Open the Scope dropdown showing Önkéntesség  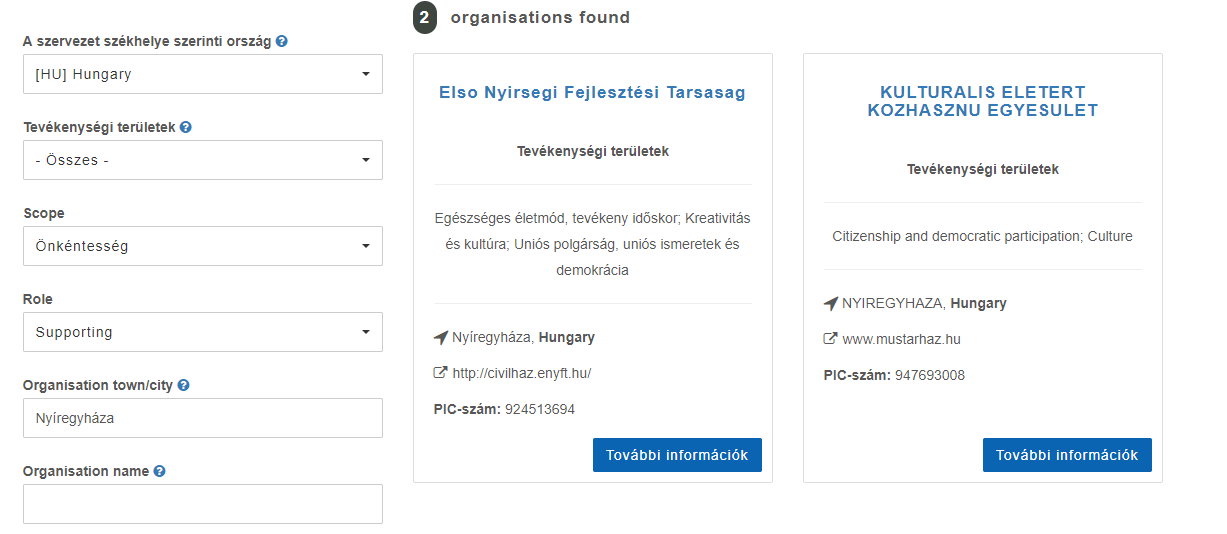(202, 246)
